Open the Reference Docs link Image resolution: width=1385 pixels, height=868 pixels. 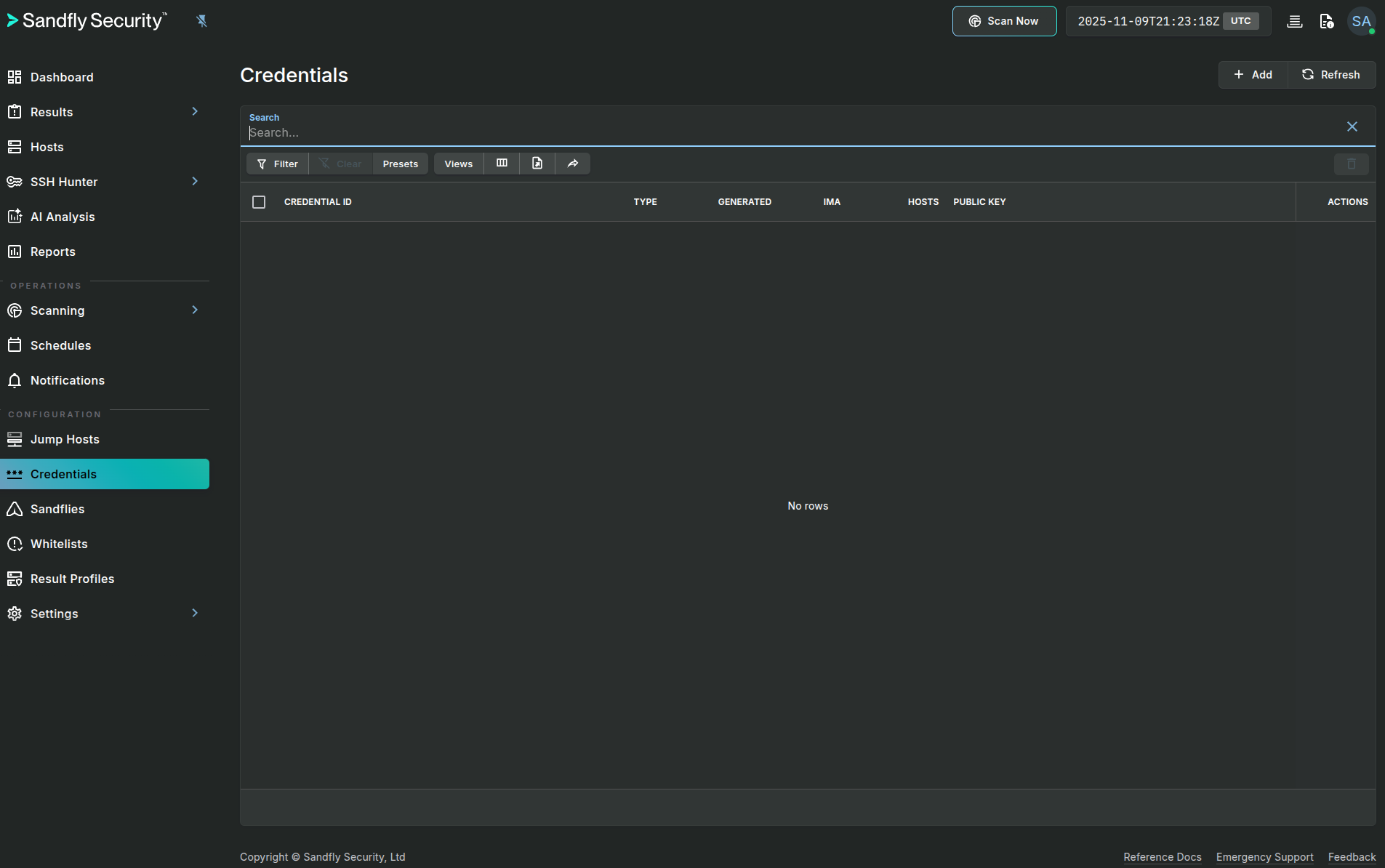(x=1162, y=856)
